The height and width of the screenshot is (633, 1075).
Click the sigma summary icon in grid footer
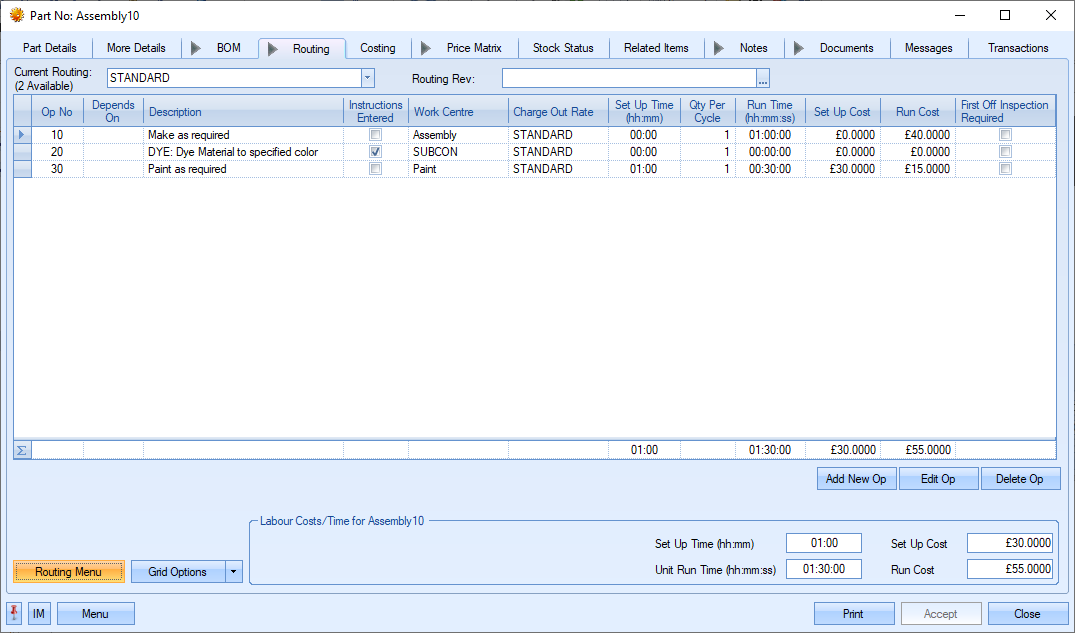coord(22,450)
